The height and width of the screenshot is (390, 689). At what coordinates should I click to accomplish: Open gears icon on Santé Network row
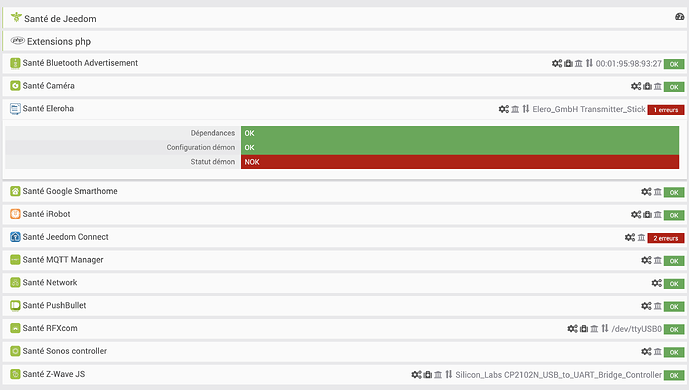point(656,283)
